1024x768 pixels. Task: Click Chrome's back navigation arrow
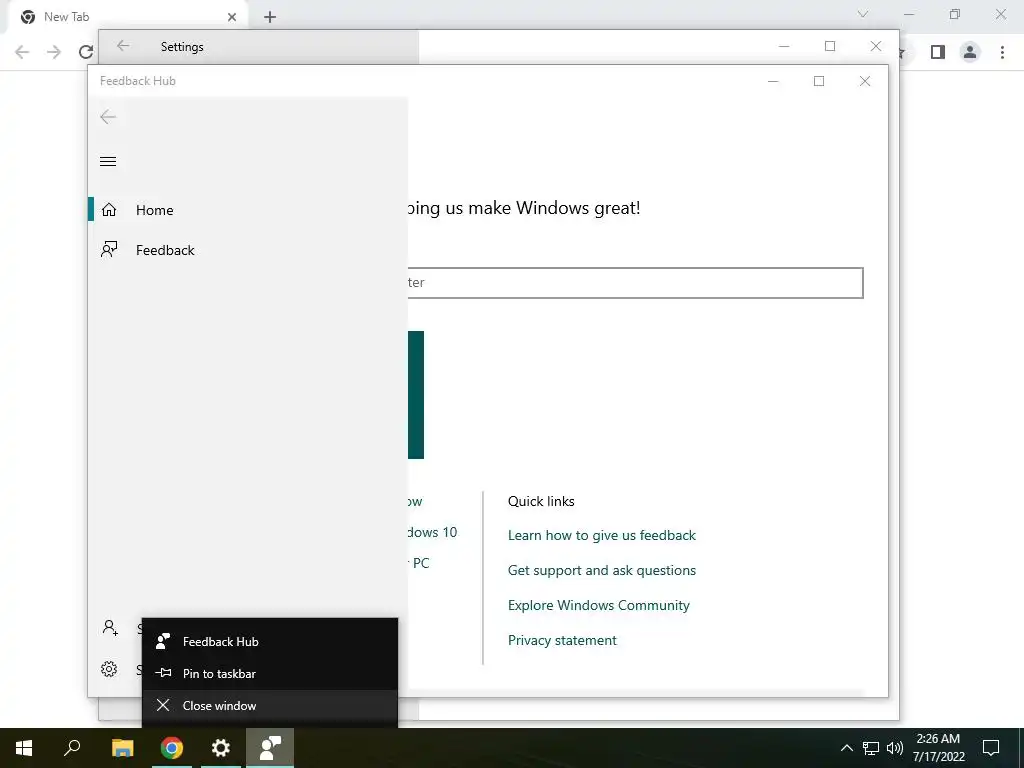click(x=22, y=52)
